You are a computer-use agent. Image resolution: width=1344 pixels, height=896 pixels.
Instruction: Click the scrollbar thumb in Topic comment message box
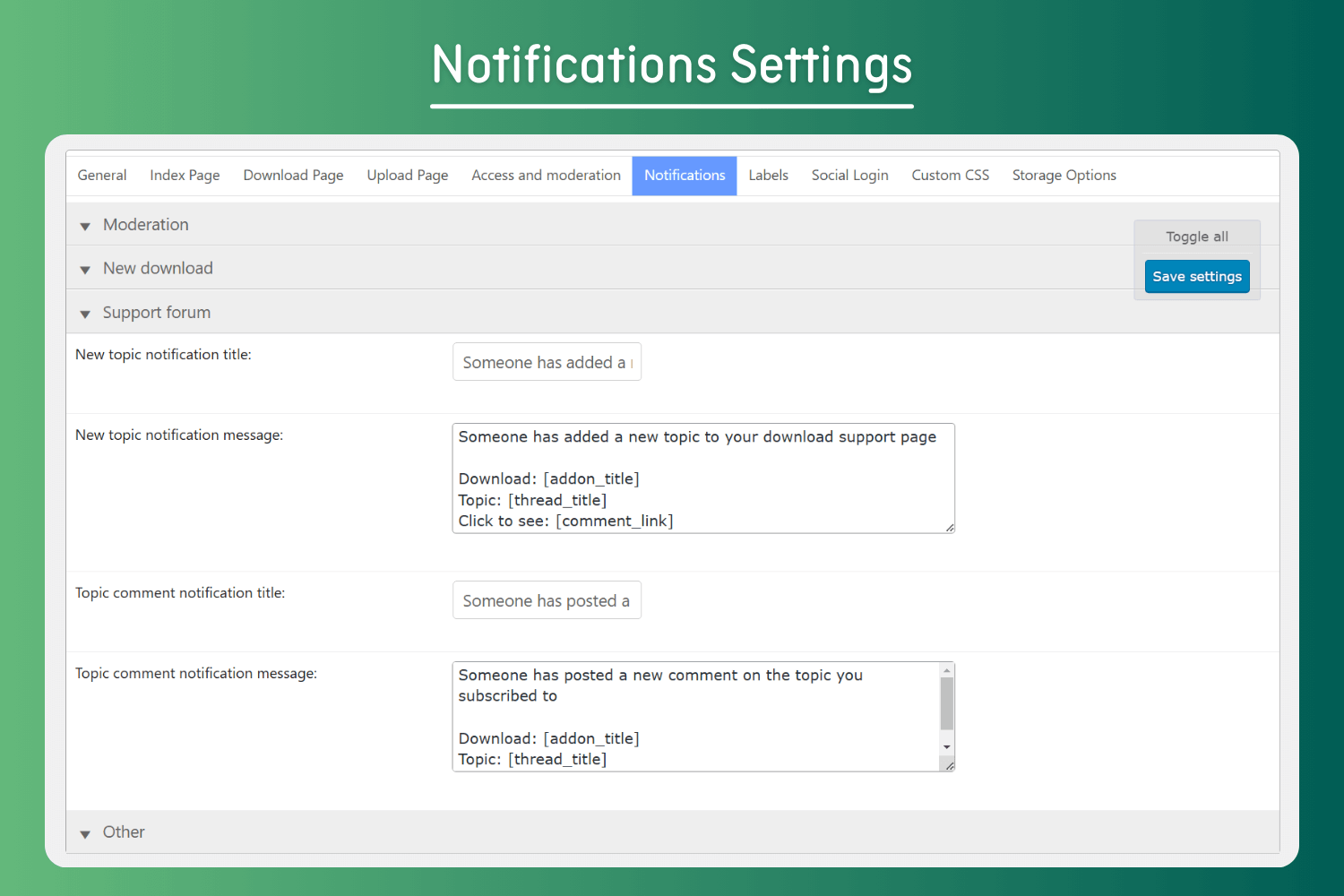tap(947, 703)
